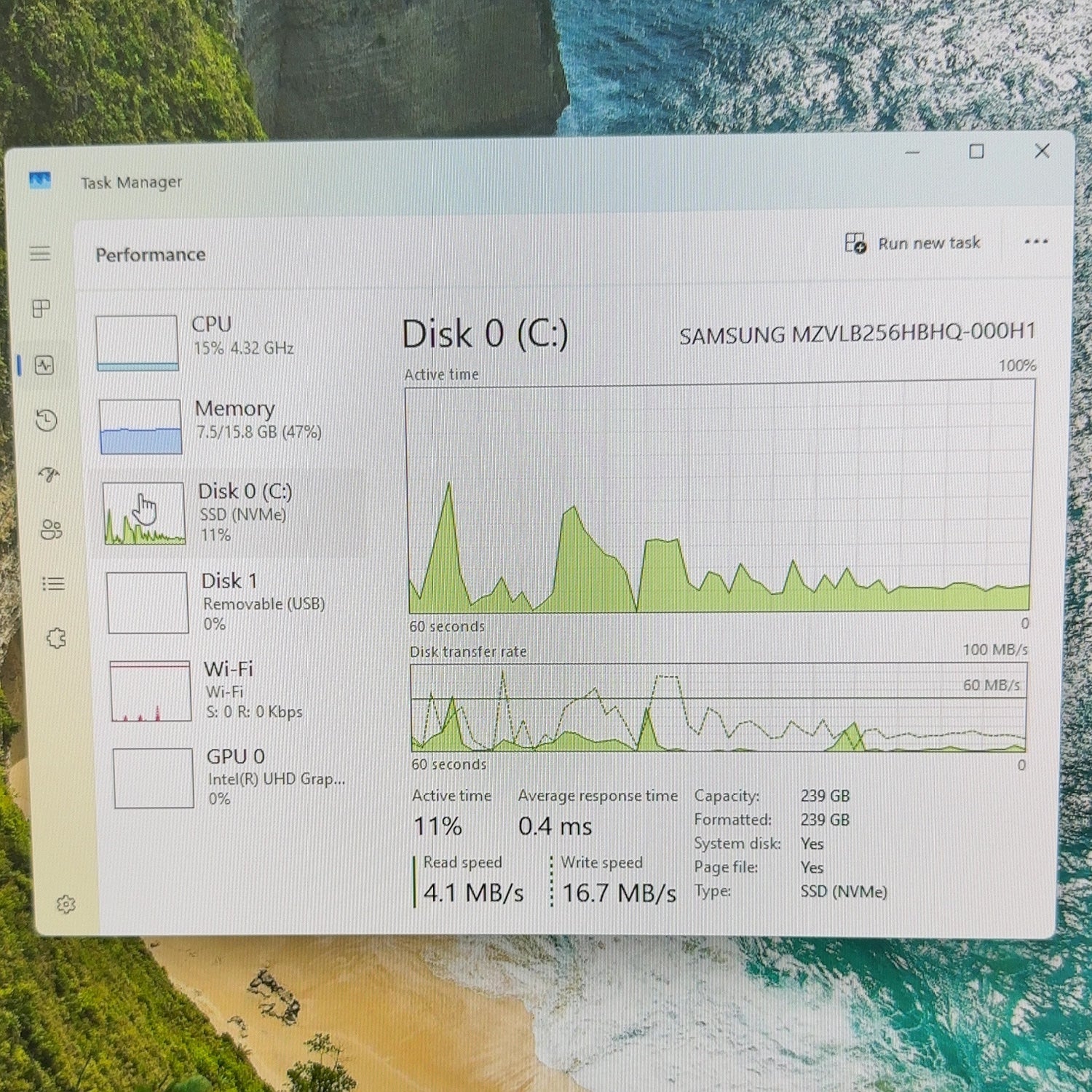Select the Performance page icon
Screen dimensions: 1092x1092
[44, 365]
